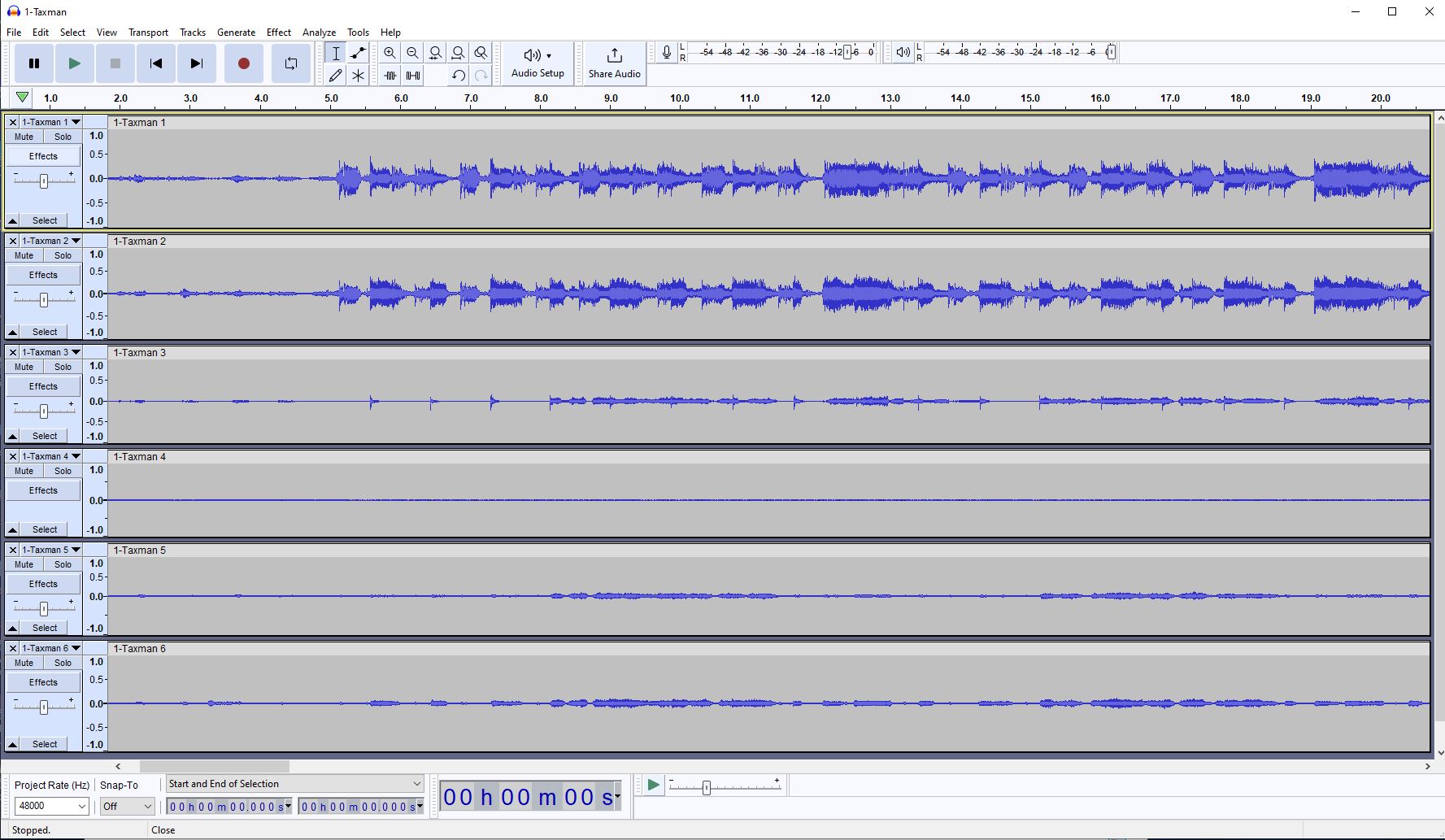The height and width of the screenshot is (840, 1445).
Task: Open Effects for track 1-Taxman 3
Action: (43, 386)
